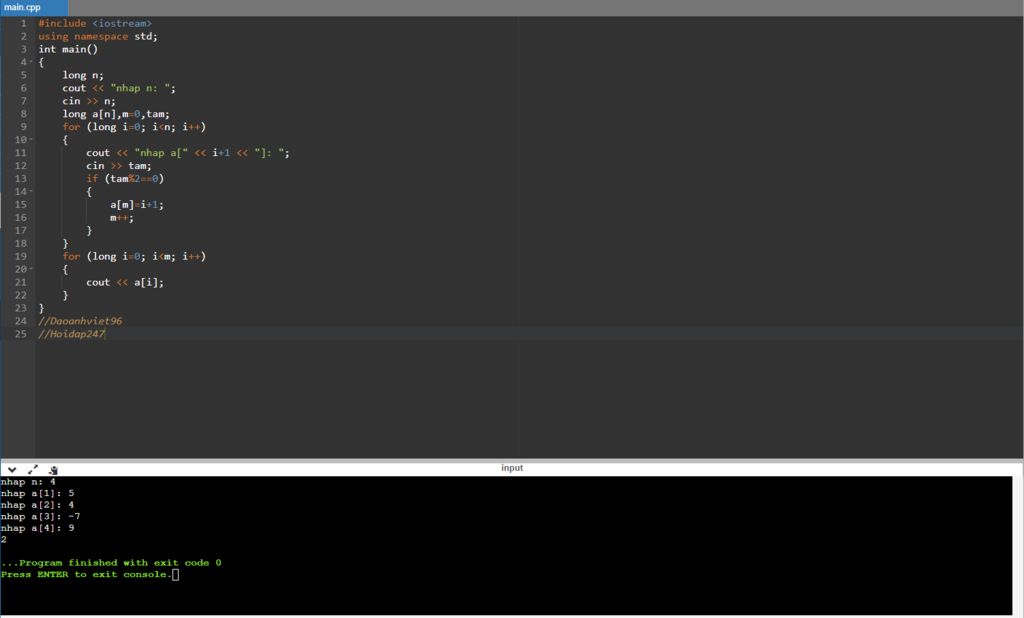Expand the console to full screen

pos(33,469)
